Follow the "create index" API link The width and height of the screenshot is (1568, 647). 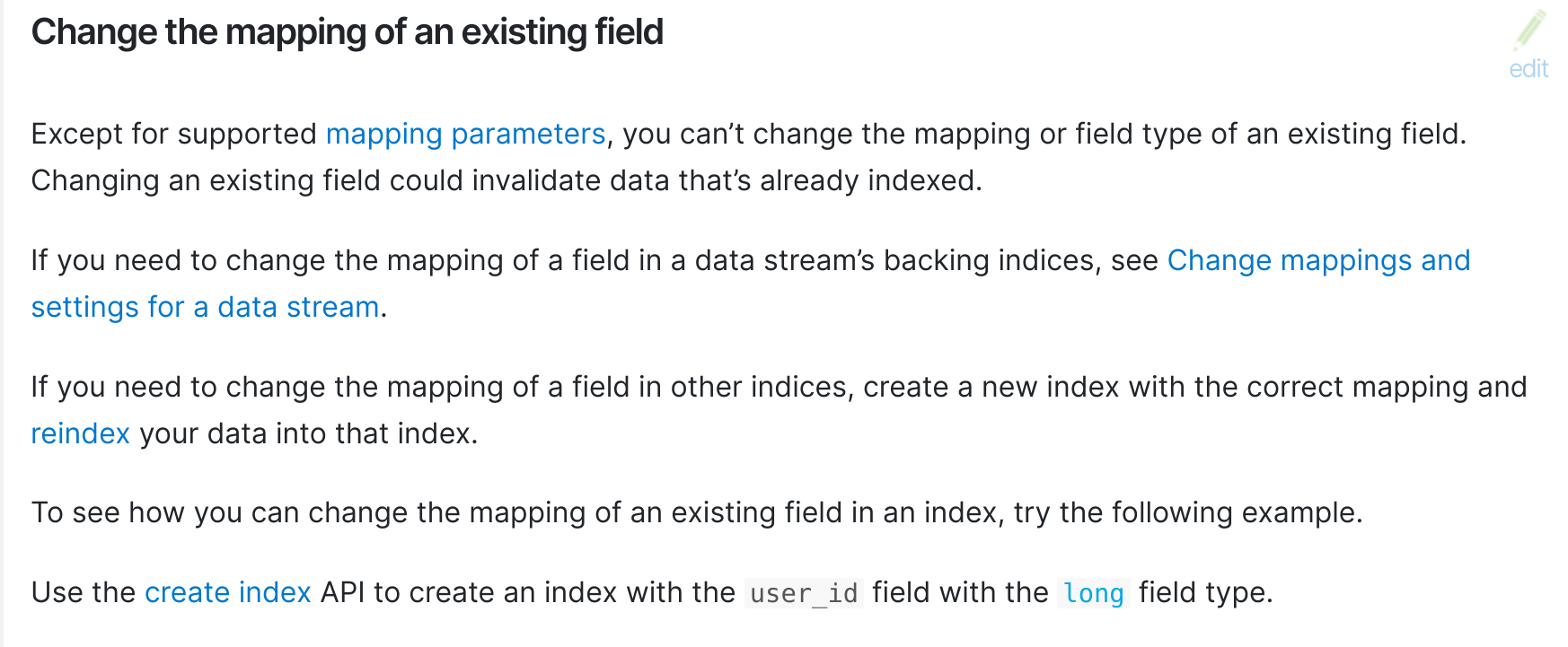(228, 592)
